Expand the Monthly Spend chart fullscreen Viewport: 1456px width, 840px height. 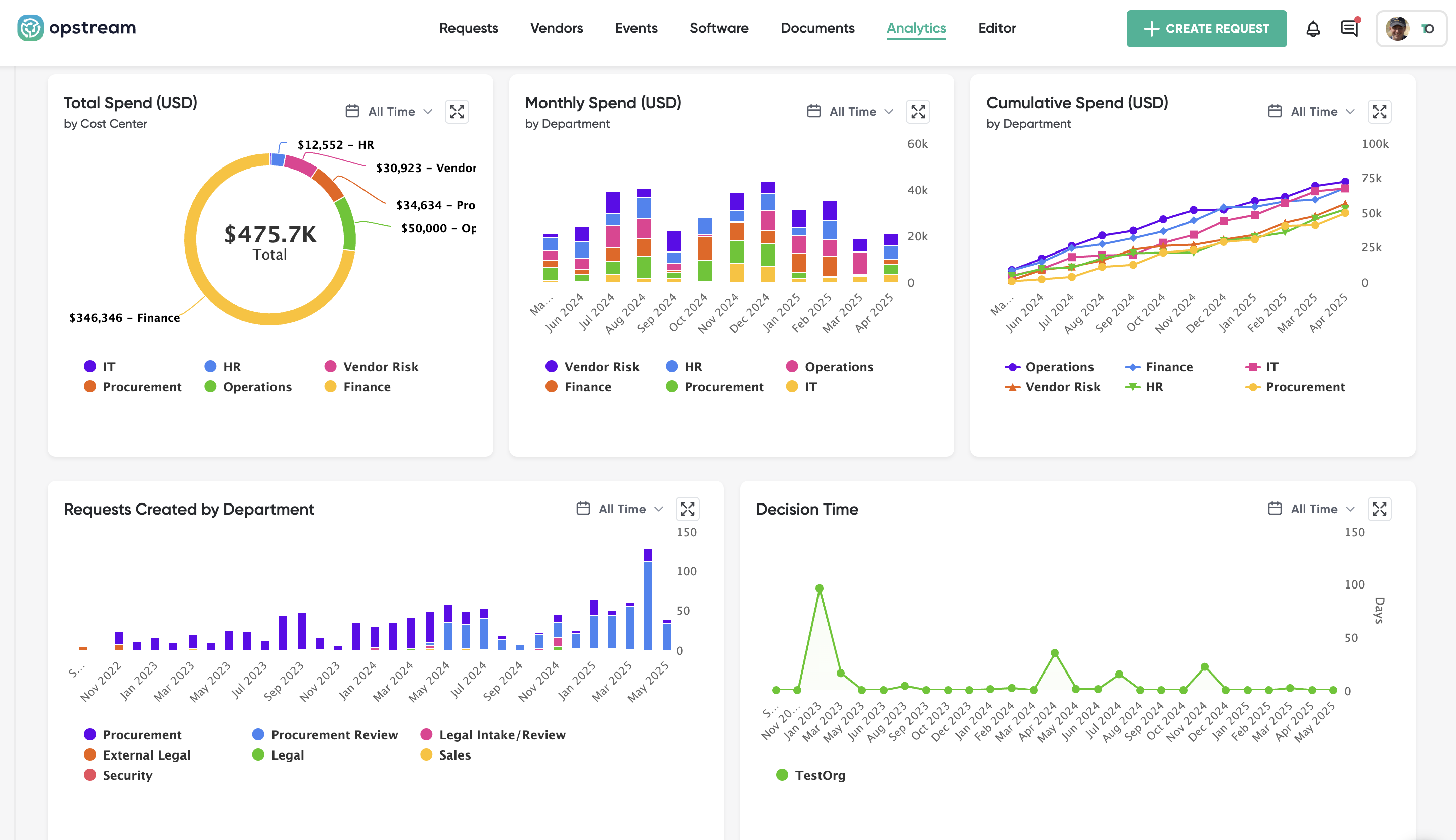(918, 111)
